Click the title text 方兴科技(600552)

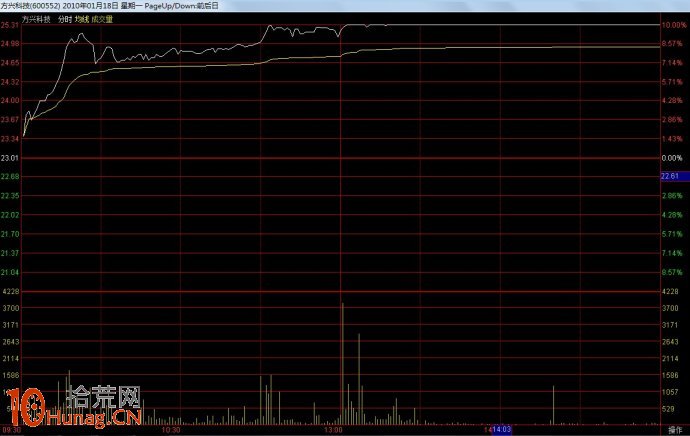click(30, 6)
